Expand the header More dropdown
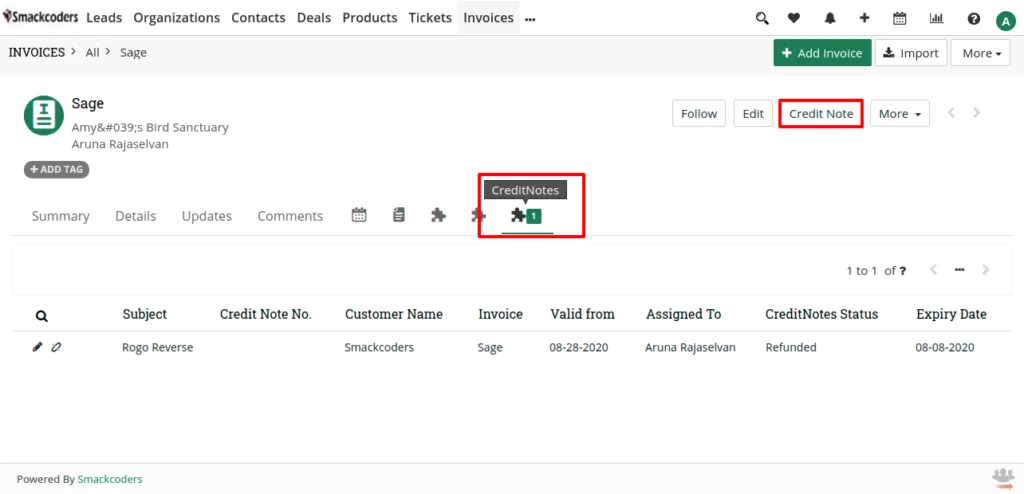Image resolution: width=1024 pixels, height=494 pixels. [981, 53]
